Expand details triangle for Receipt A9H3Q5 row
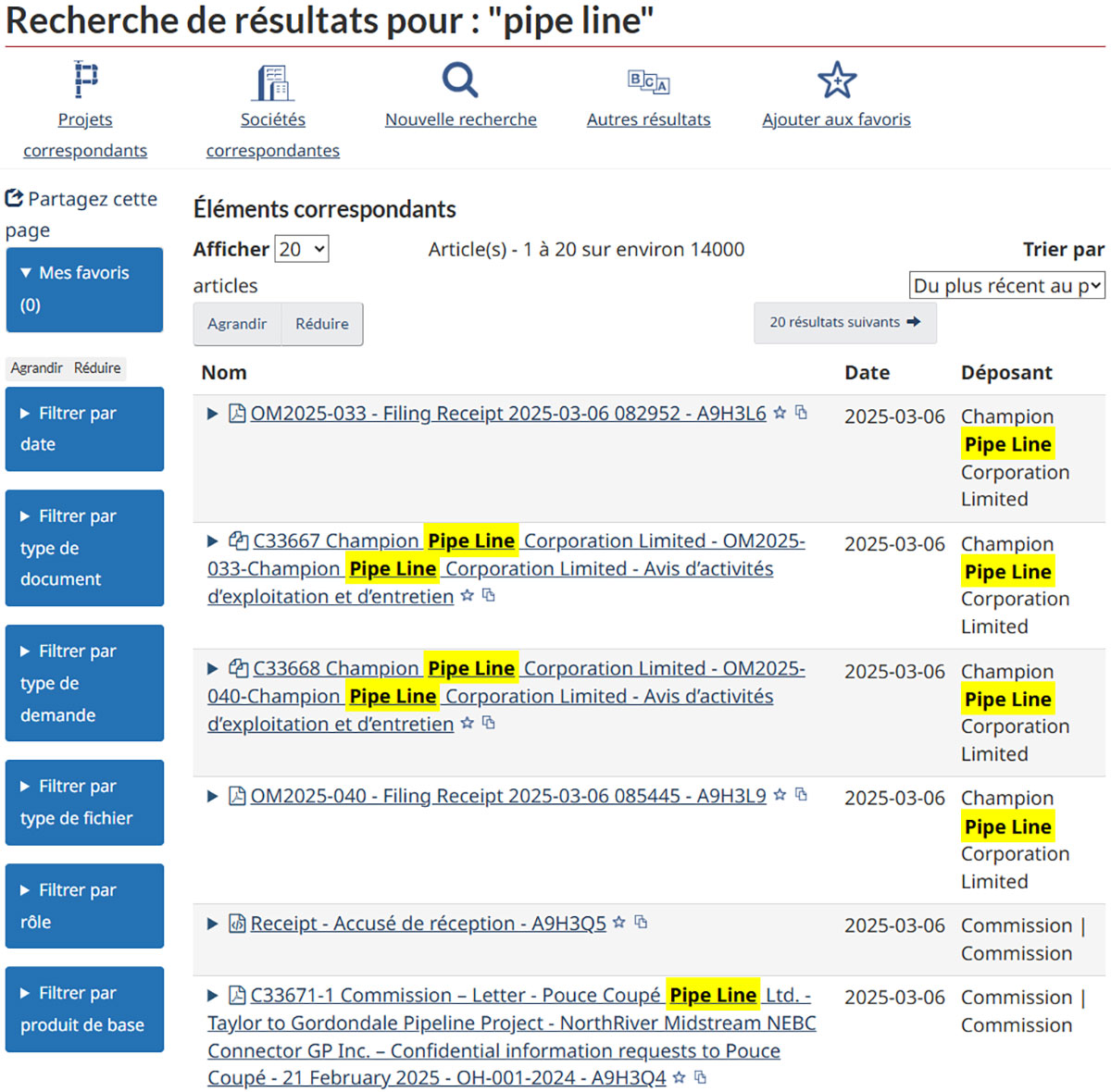This screenshot has width=1111, height=1092. pos(213,924)
